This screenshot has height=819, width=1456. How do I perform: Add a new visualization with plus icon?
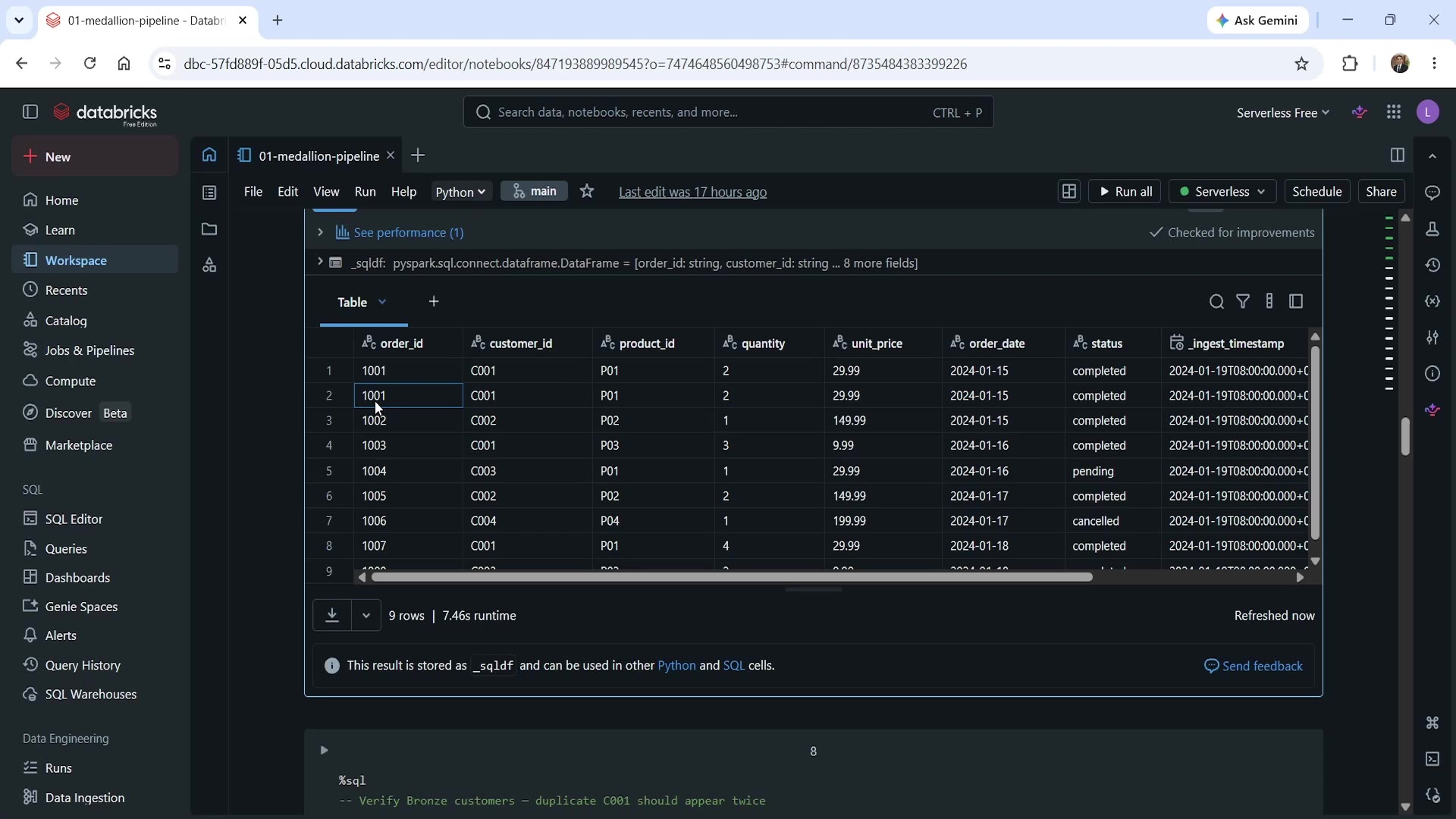pos(434,302)
